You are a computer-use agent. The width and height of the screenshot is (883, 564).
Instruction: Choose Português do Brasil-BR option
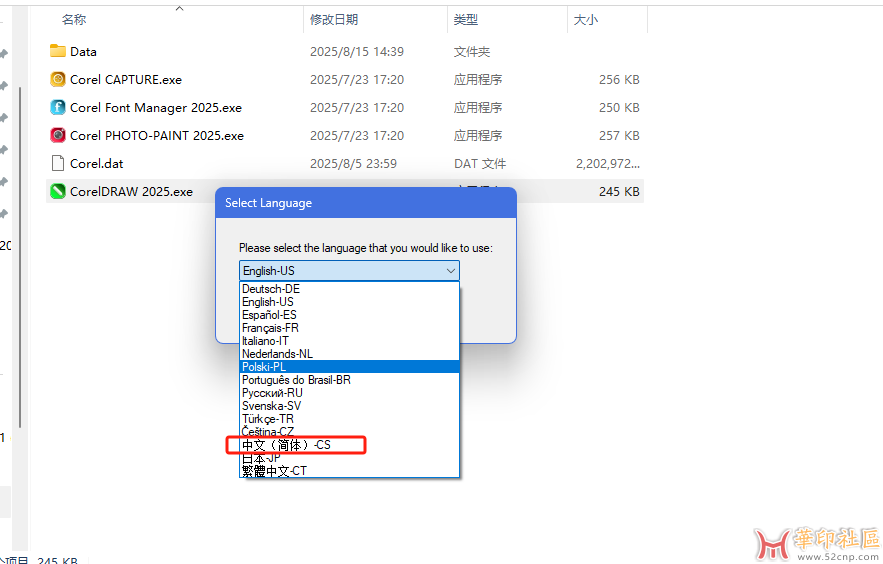pos(349,380)
